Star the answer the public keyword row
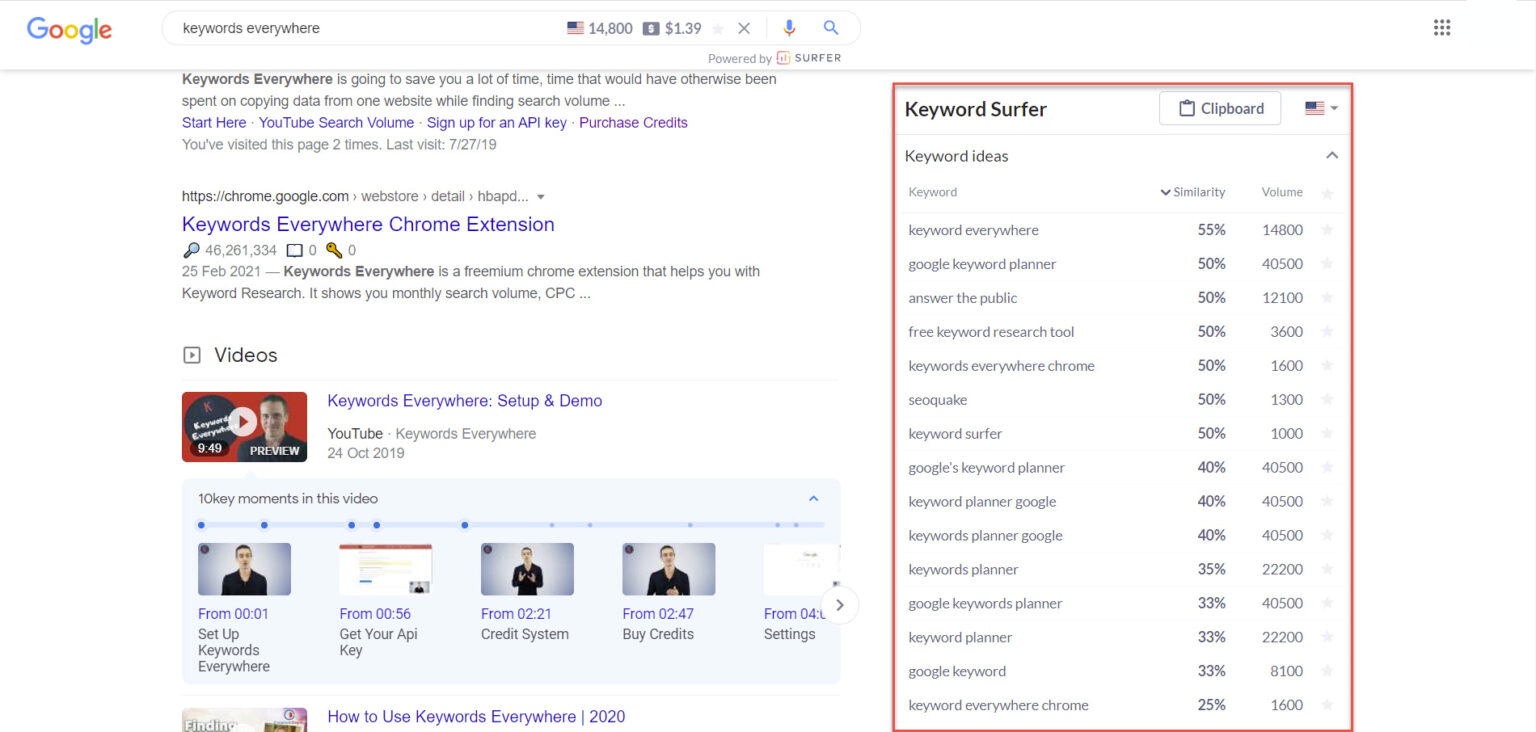 click(1328, 297)
